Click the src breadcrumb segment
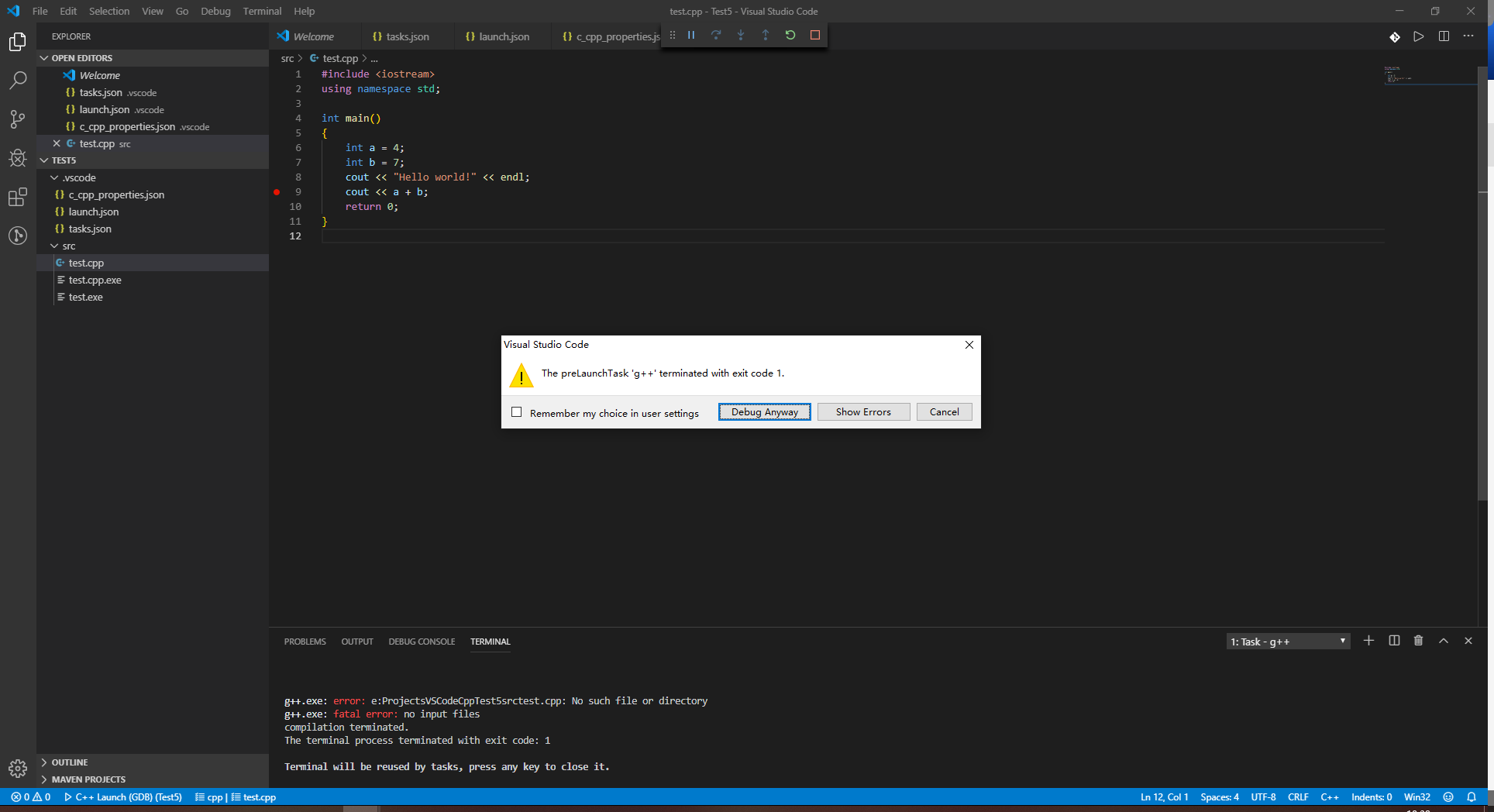Image resolution: width=1494 pixels, height=812 pixels. [x=287, y=58]
